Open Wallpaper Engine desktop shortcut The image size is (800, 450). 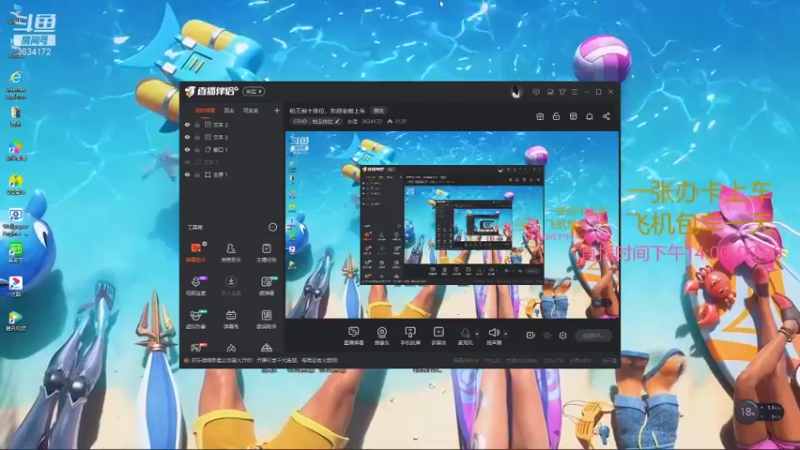click(16, 222)
